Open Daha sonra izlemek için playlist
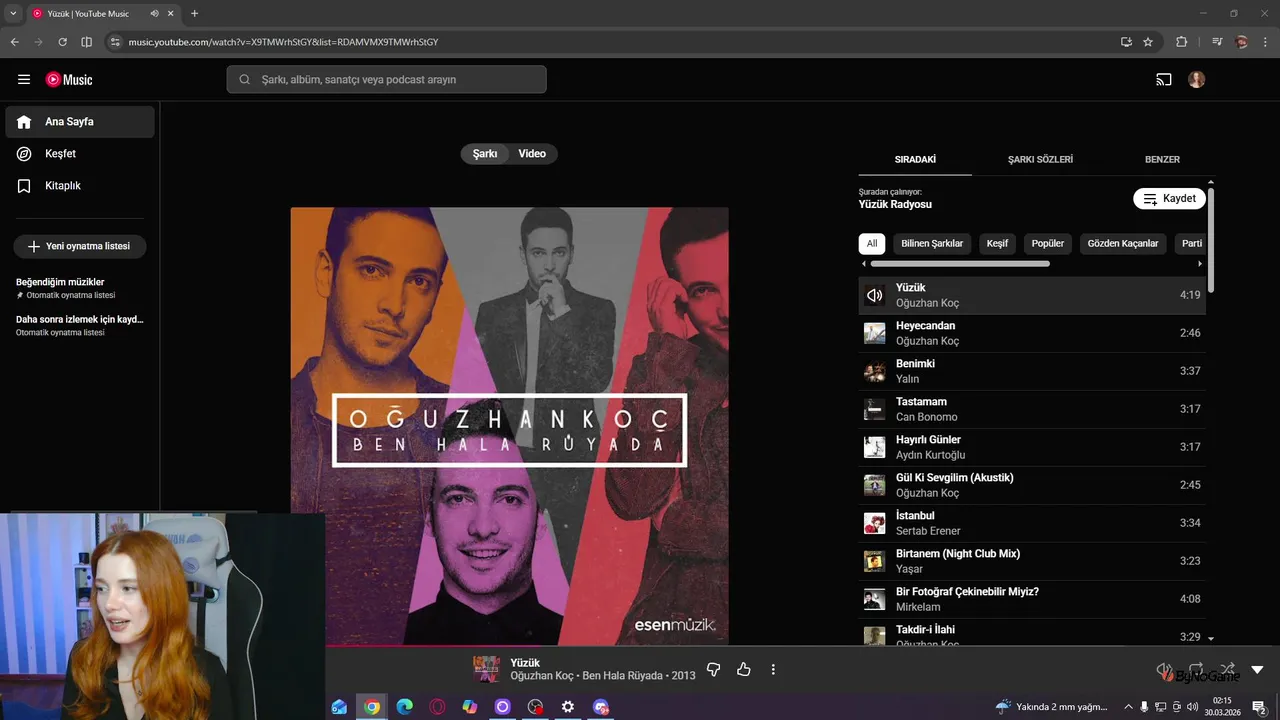 80,325
